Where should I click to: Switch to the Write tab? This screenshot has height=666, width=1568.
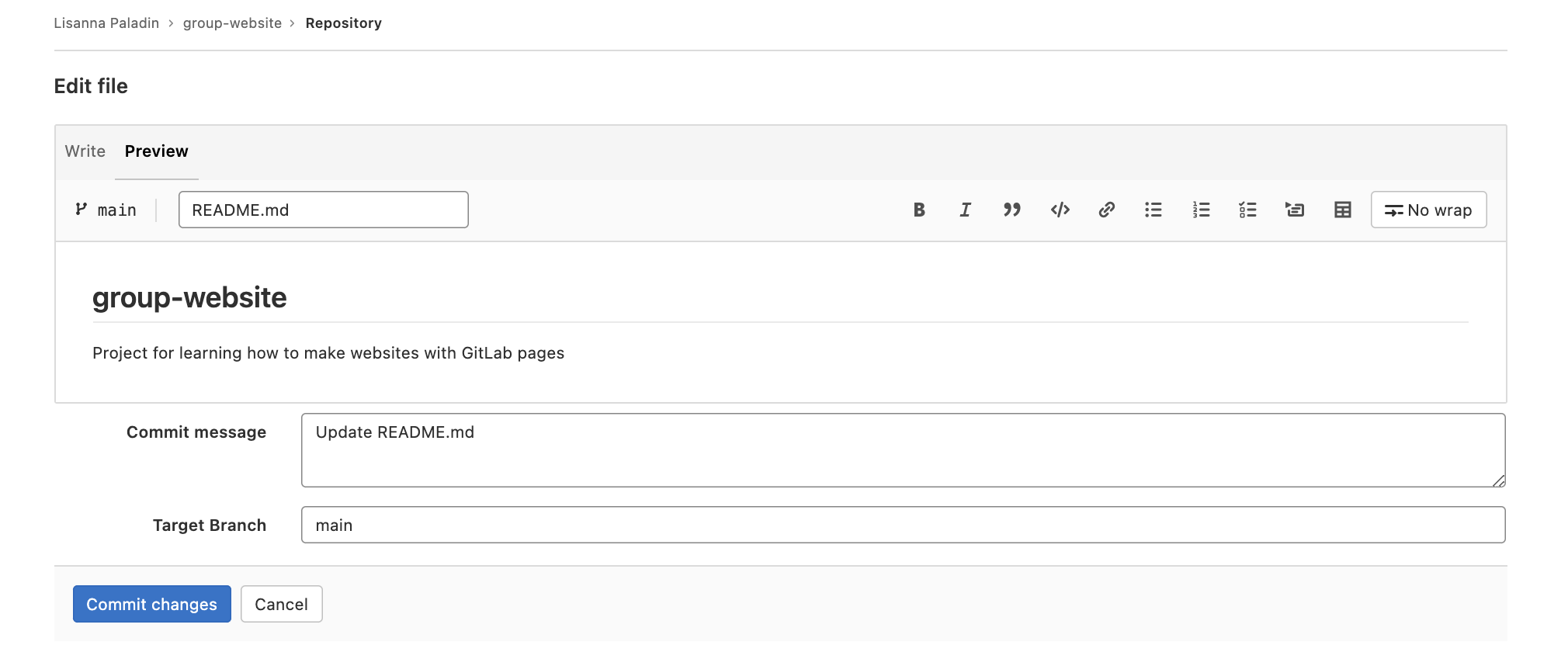(x=84, y=151)
